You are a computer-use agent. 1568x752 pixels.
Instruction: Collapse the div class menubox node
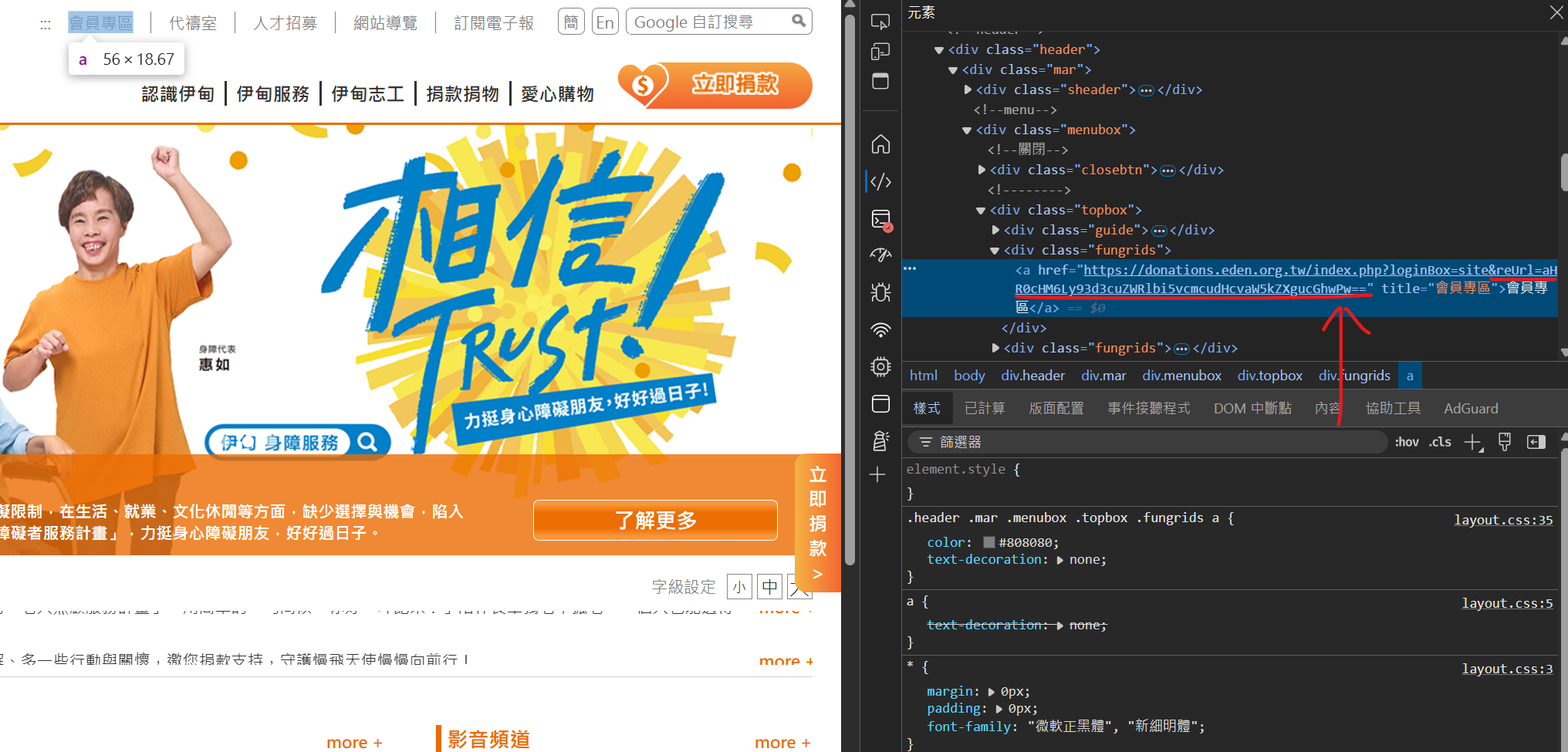click(967, 130)
